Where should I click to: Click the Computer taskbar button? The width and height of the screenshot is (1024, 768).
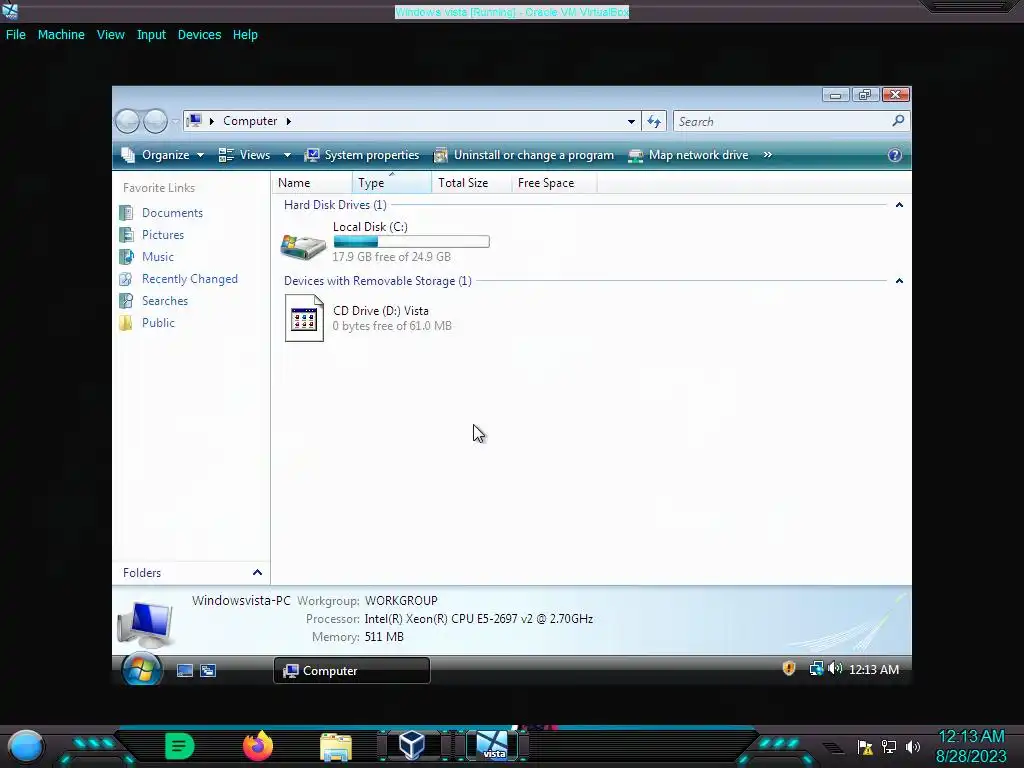(351, 671)
